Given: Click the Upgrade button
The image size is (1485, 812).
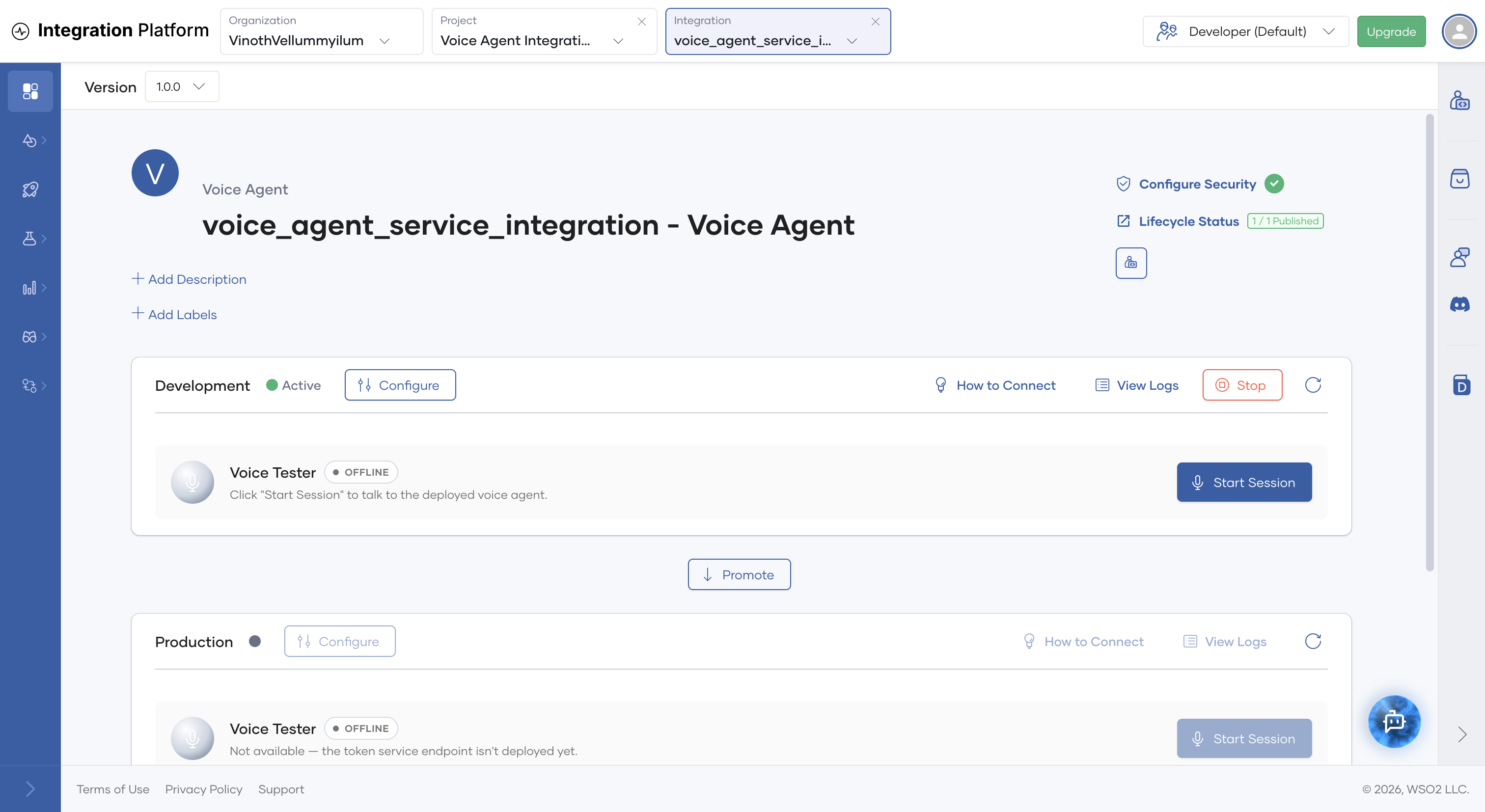Looking at the screenshot, I should click(1391, 31).
